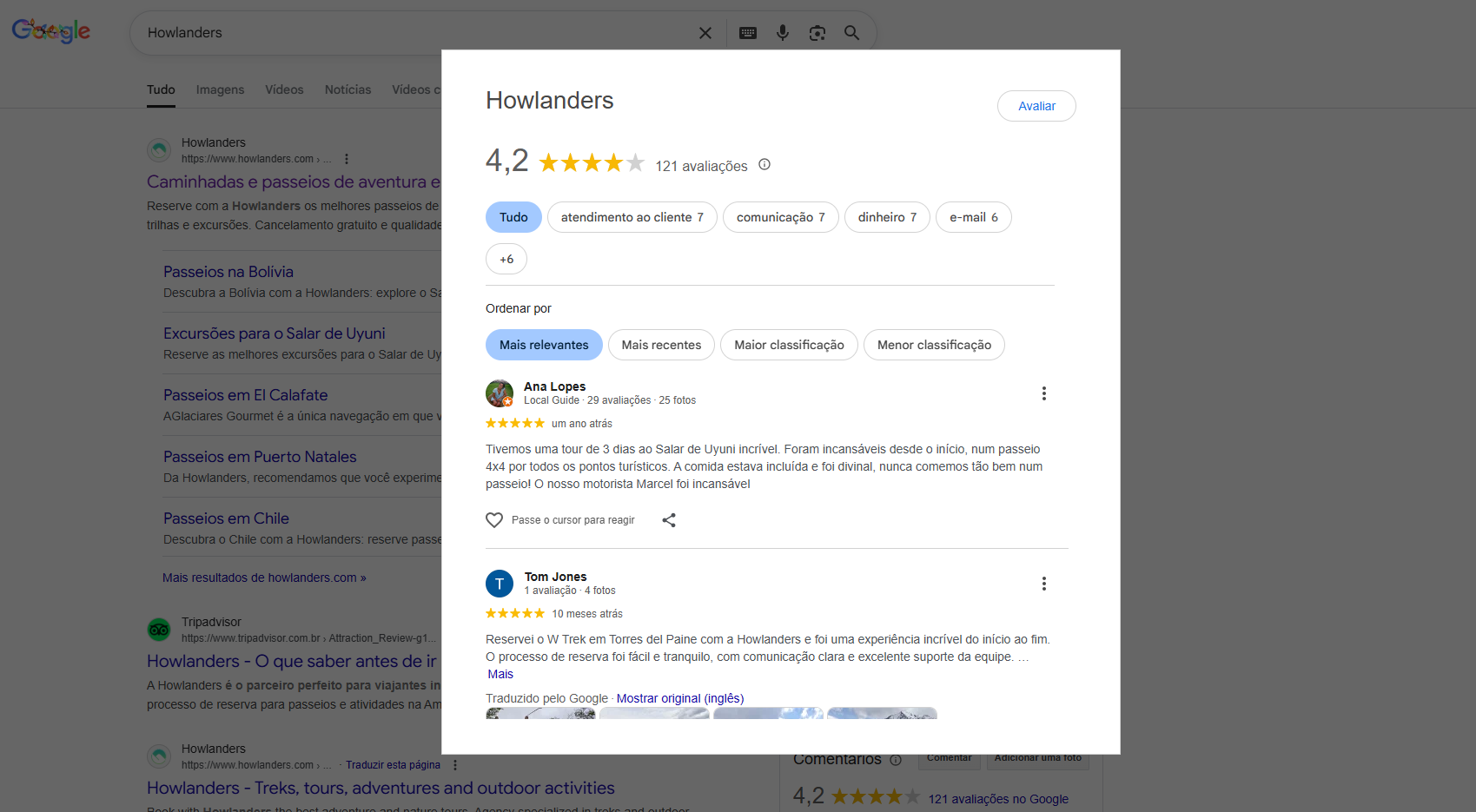Clear the search box text
The height and width of the screenshot is (812, 1476).
click(705, 33)
